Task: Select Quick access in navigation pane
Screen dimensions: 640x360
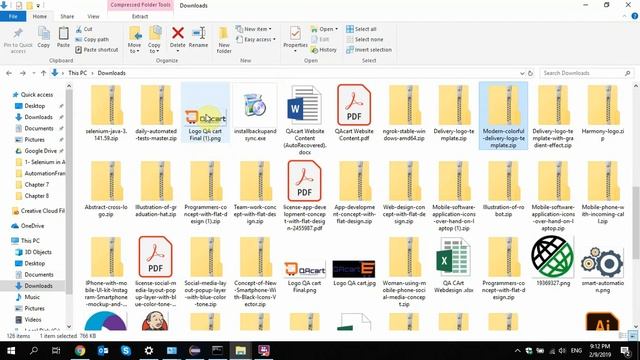Action: coord(33,95)
